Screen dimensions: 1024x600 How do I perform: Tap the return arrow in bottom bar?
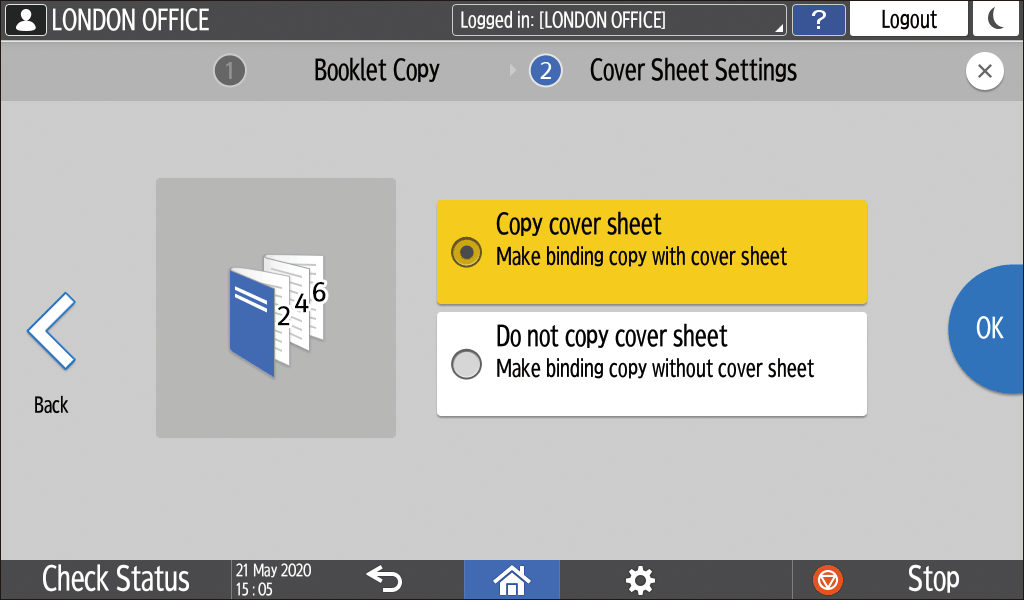pos(383,578)
